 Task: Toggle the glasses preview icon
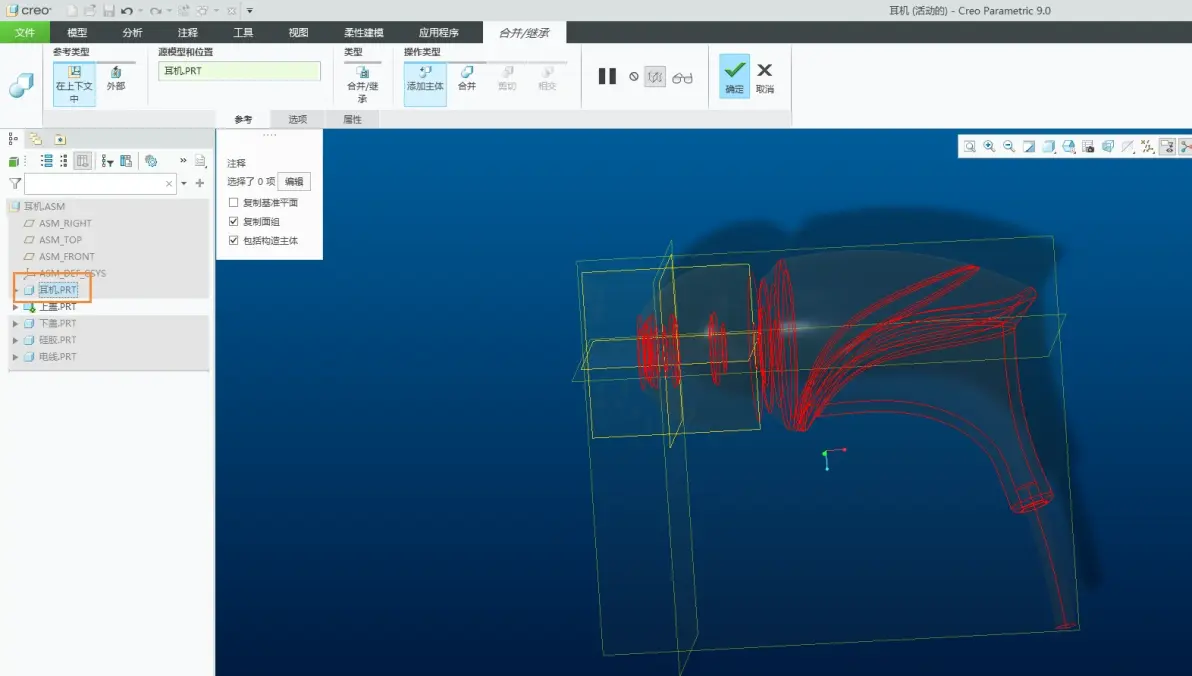(x=682, y=77)
